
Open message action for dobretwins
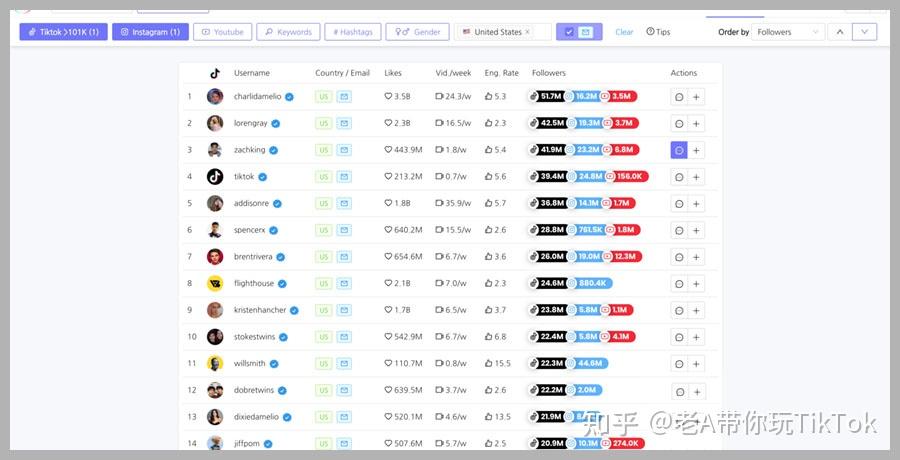pos(680,392)
